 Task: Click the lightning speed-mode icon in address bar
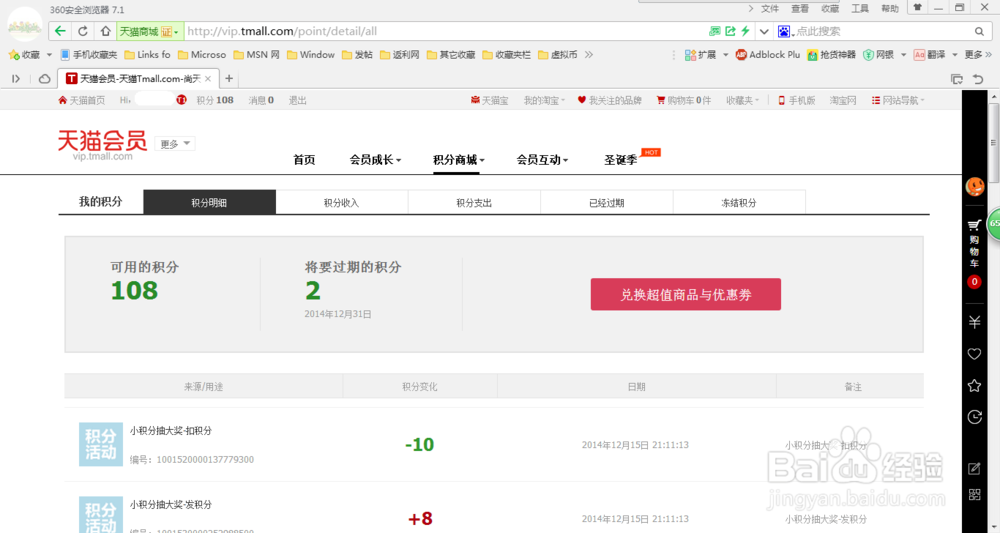click(x=745, y=31)
